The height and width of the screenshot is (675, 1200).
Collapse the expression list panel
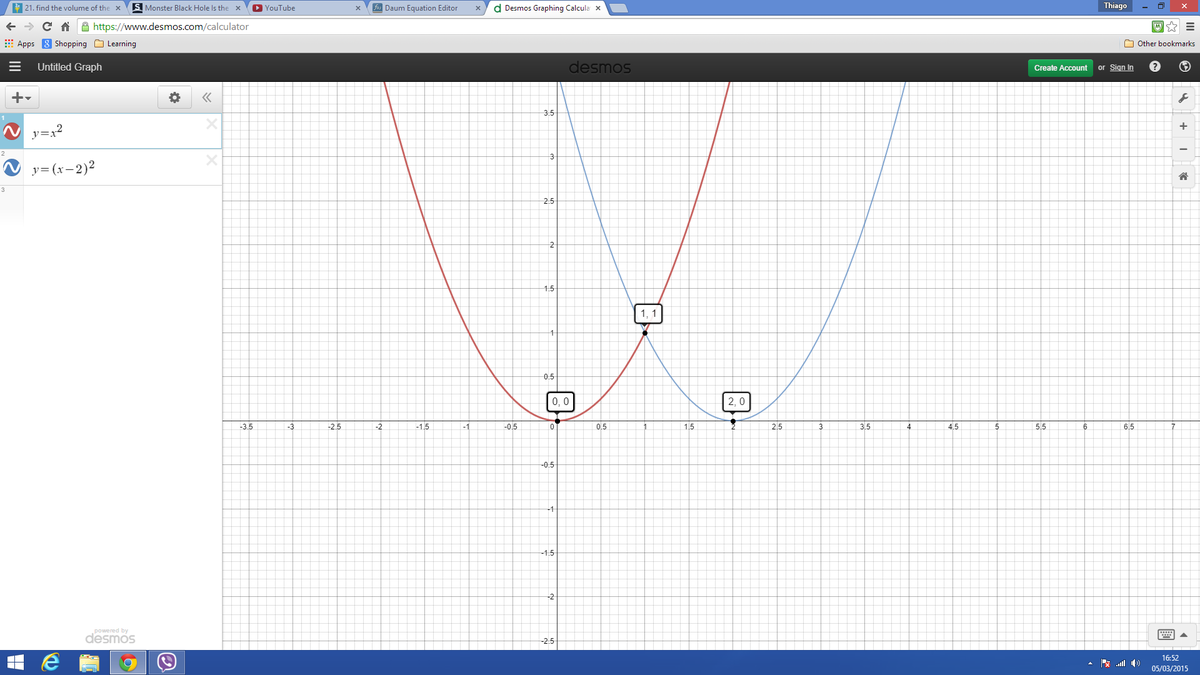207,98
